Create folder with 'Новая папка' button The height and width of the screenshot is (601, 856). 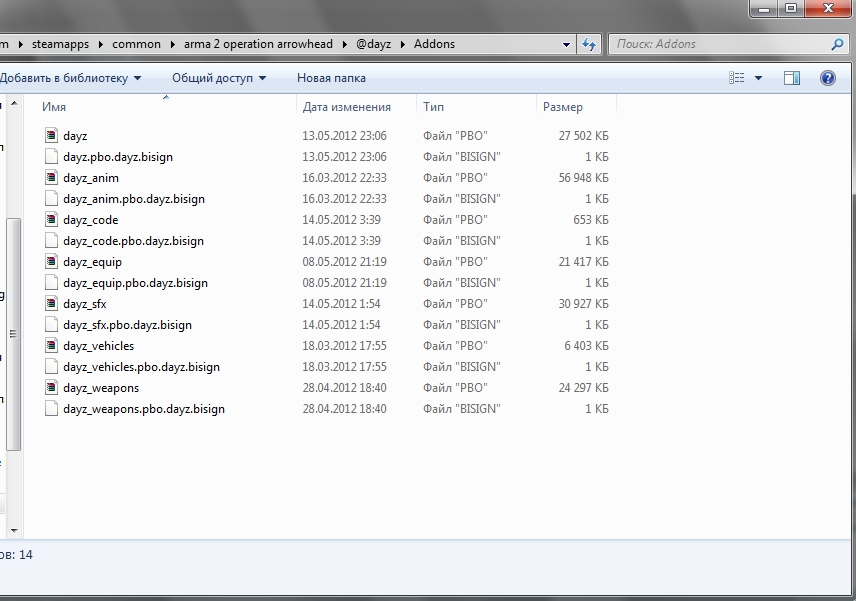point(331,78)
